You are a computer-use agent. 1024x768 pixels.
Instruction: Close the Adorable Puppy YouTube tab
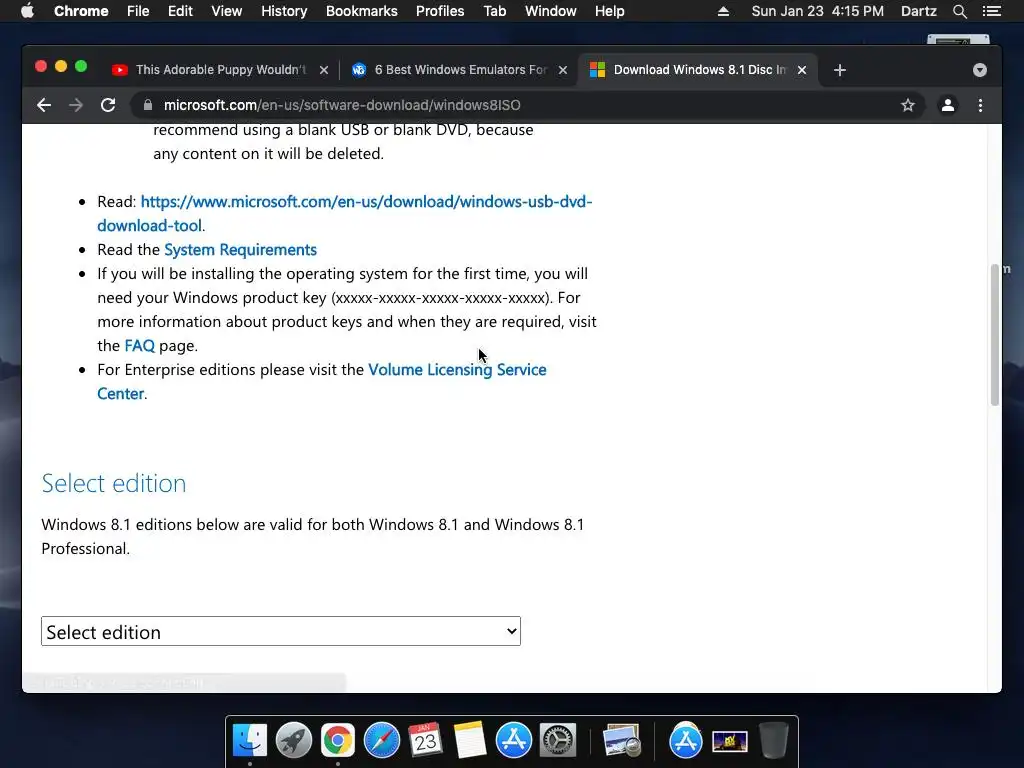coord(324,70)
